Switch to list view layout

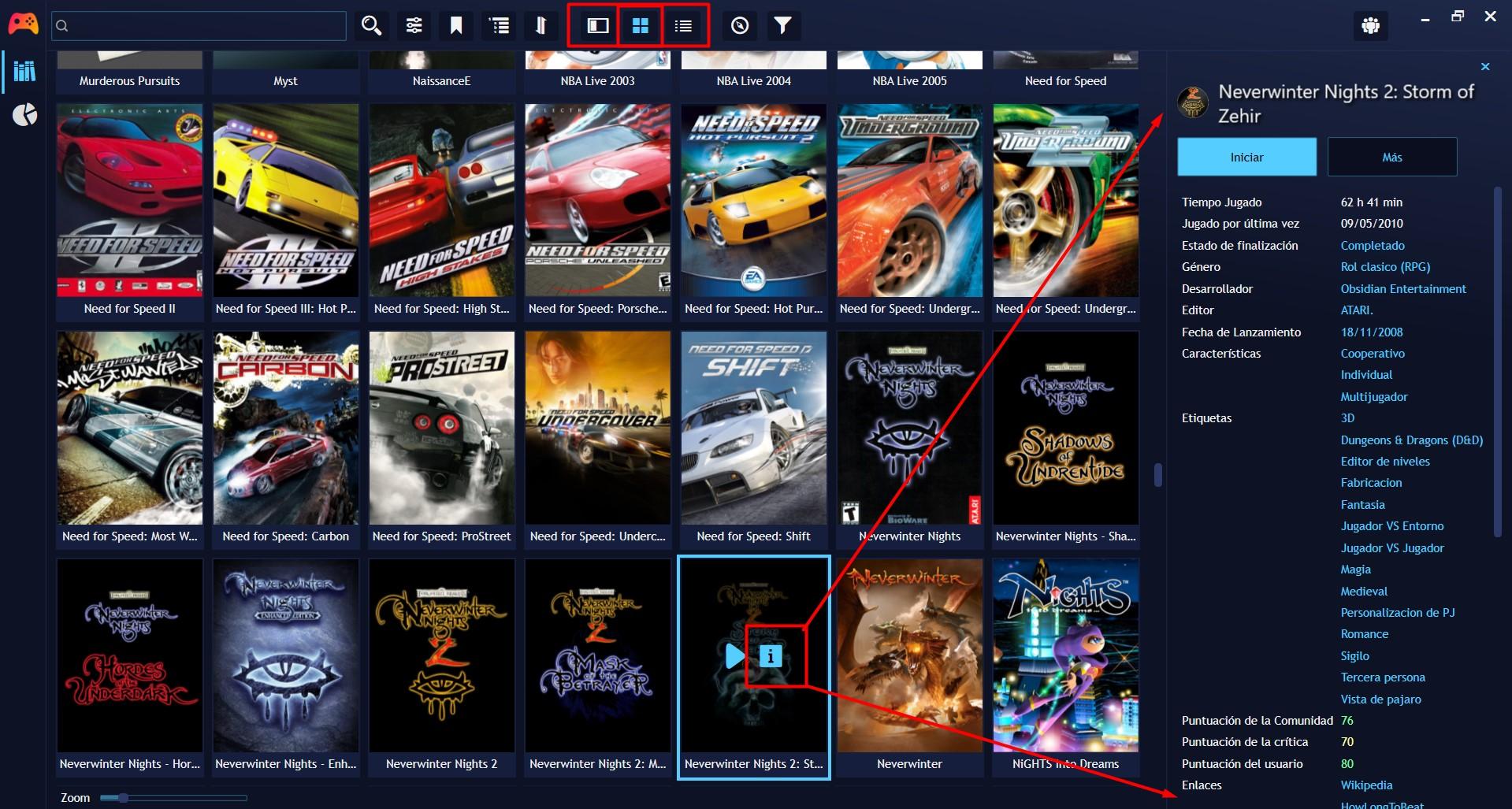tap(683, 26)
